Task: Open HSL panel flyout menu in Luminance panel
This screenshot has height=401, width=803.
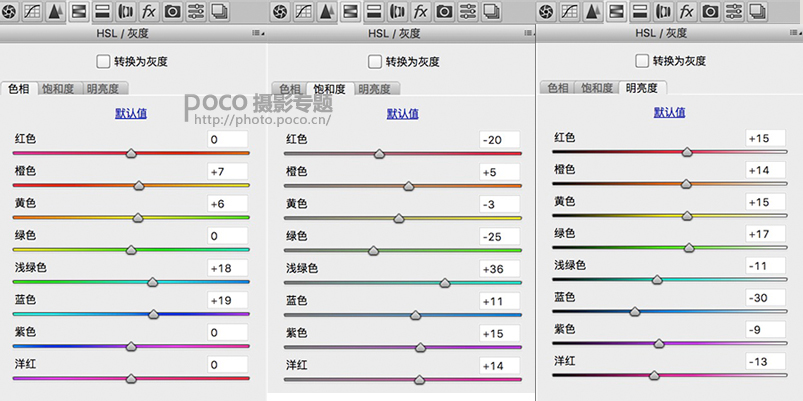Action: click(x=796, y=33)
